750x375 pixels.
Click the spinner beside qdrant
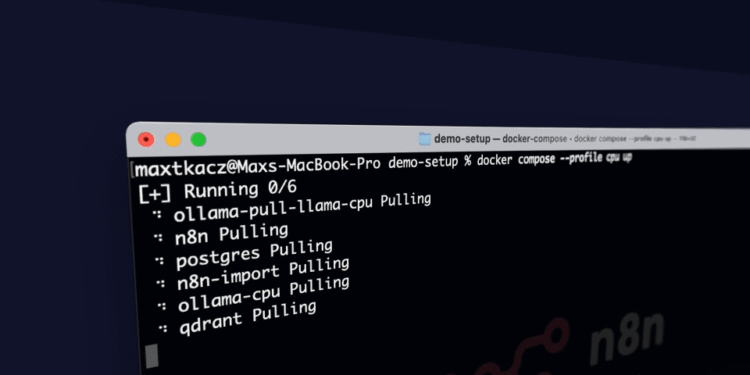(x=163, y=328)
